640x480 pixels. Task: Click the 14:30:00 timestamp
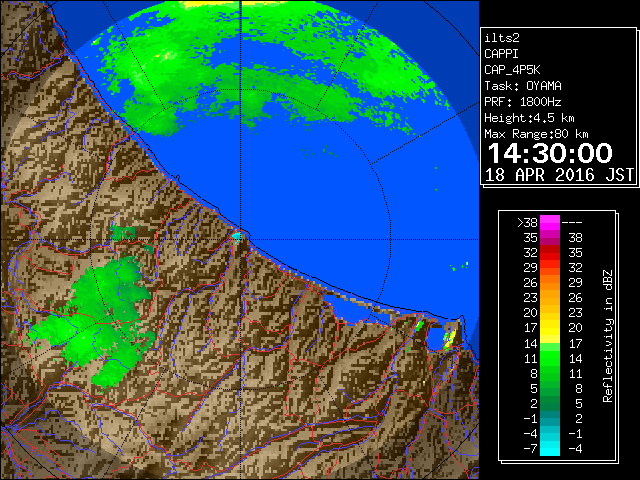[x=550, y=153]
